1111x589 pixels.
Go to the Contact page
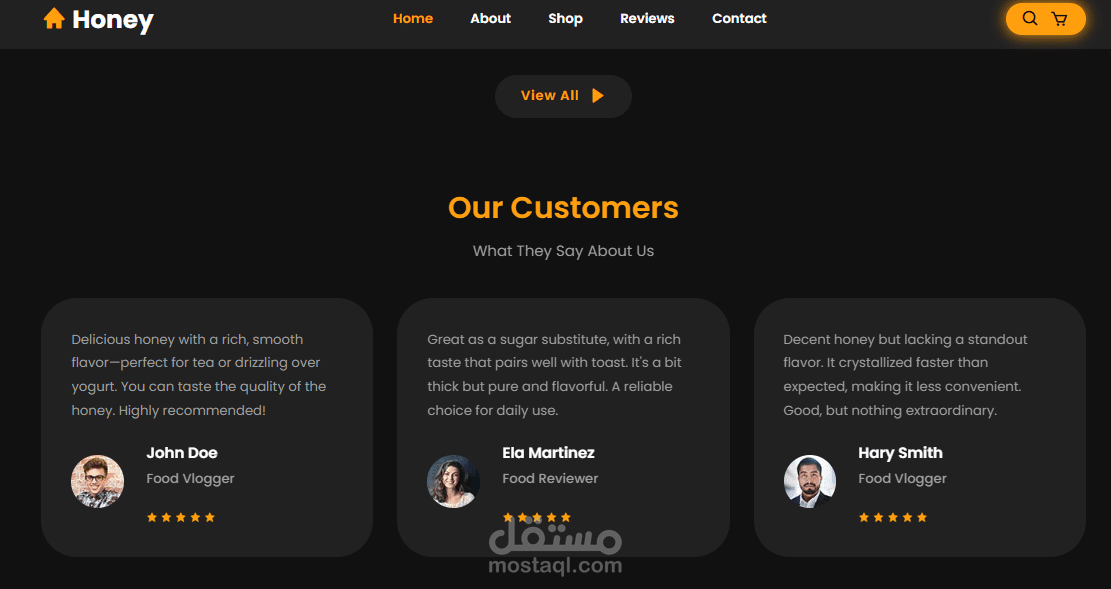click(739, 18)
